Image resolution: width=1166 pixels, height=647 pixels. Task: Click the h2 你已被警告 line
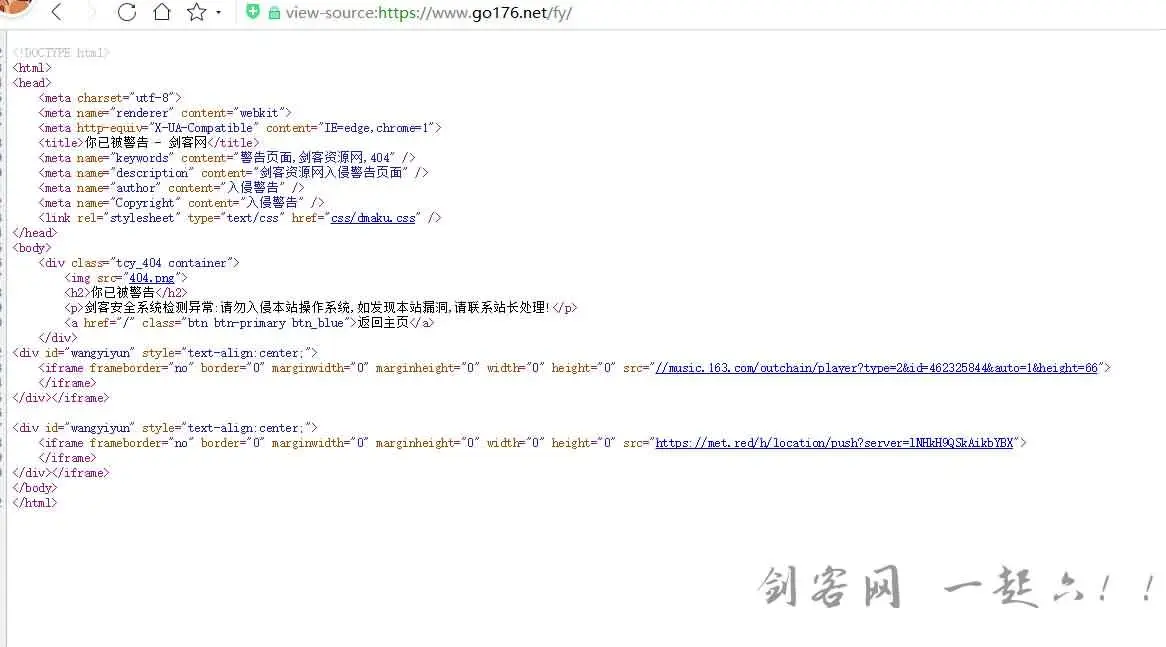coord(126,293)
